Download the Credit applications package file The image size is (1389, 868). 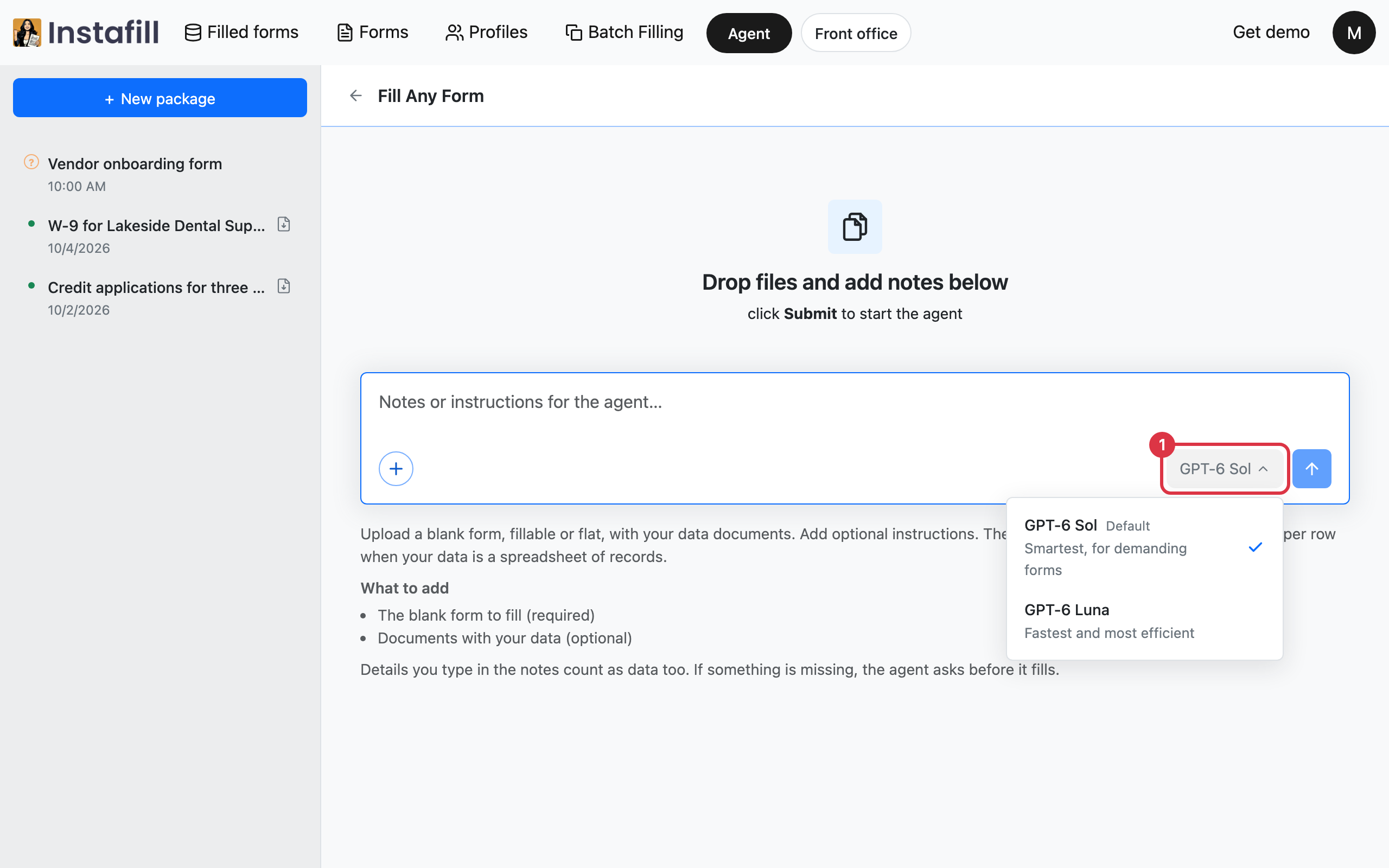coord(284,286)
